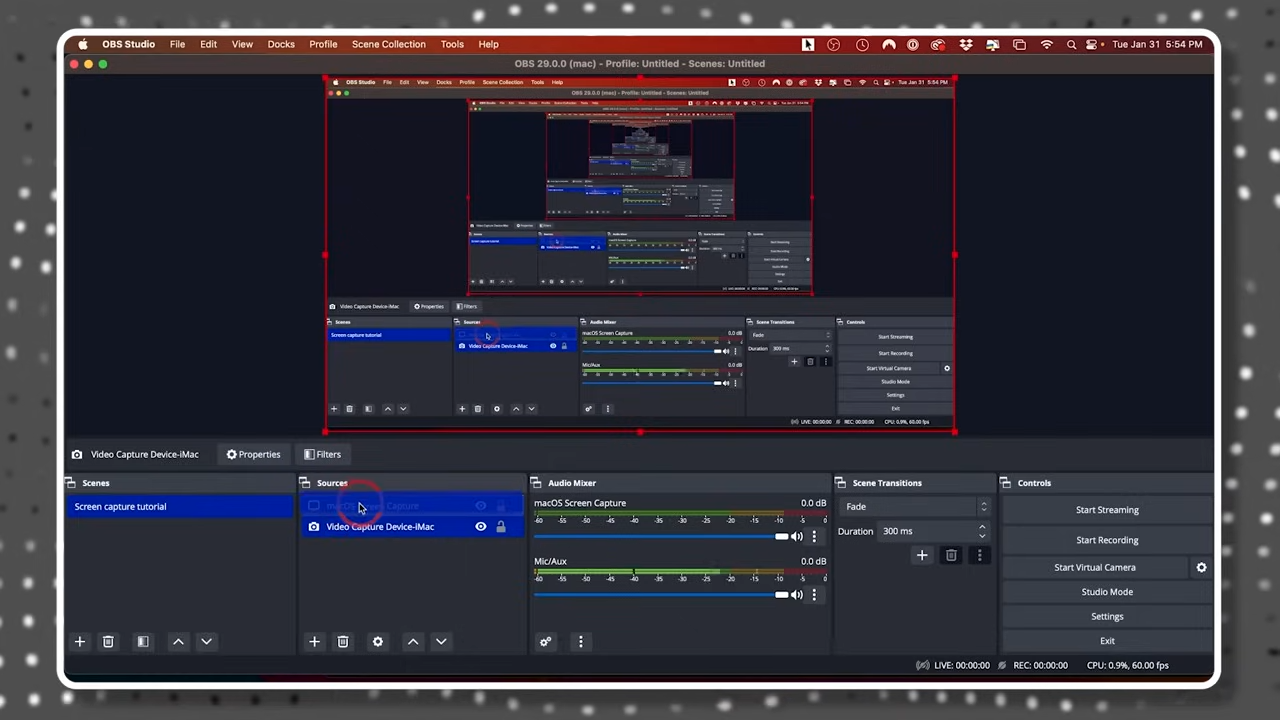Open Virtual Camera settings gear icon

1201,568
